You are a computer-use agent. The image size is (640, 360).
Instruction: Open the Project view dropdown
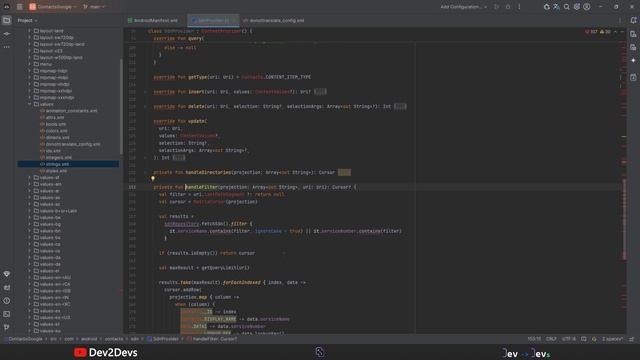tap(27, 20)
